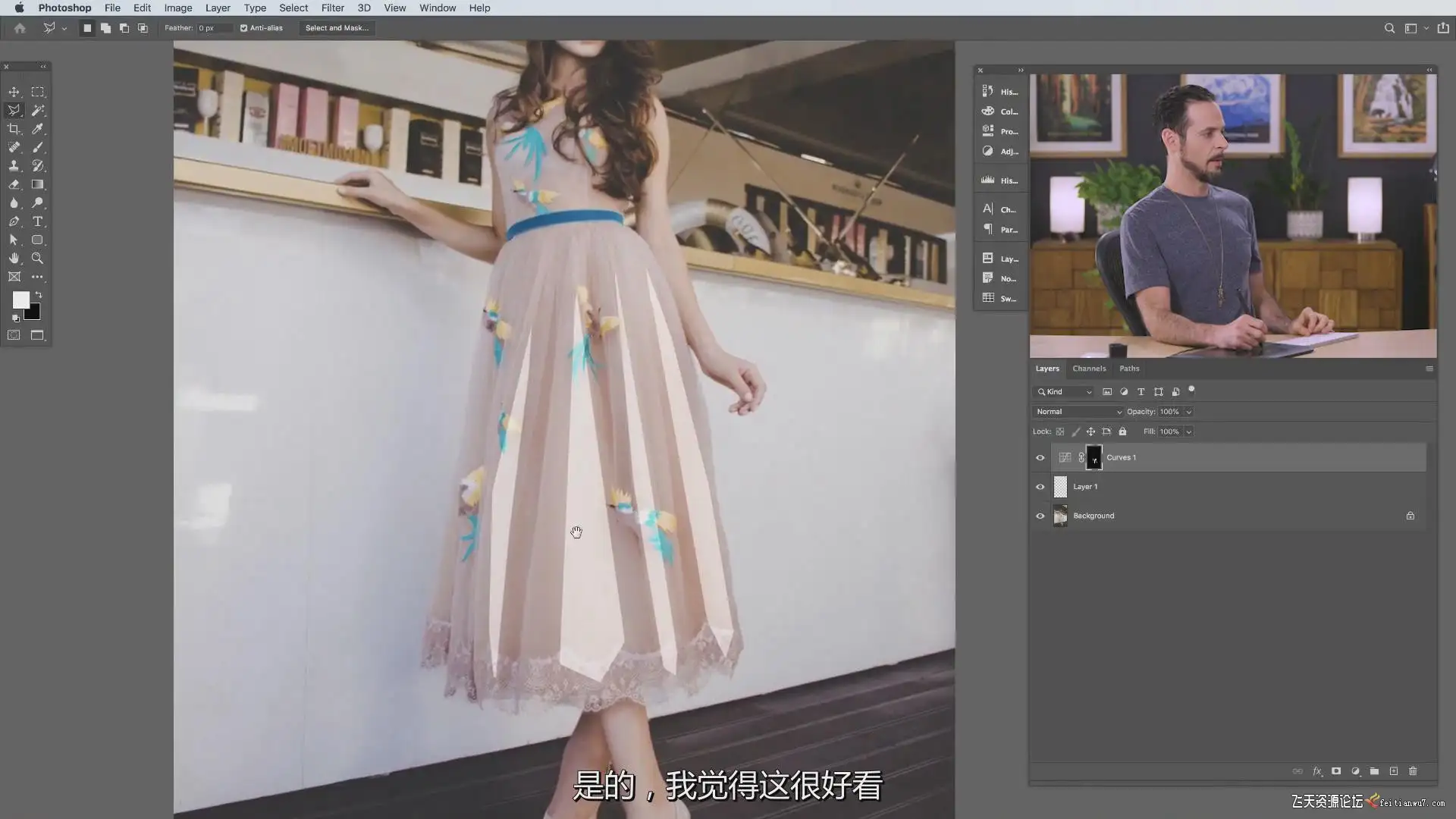Select the Crop tool
This screenshot has height=819, width=1456.
(x=14, y=129)
